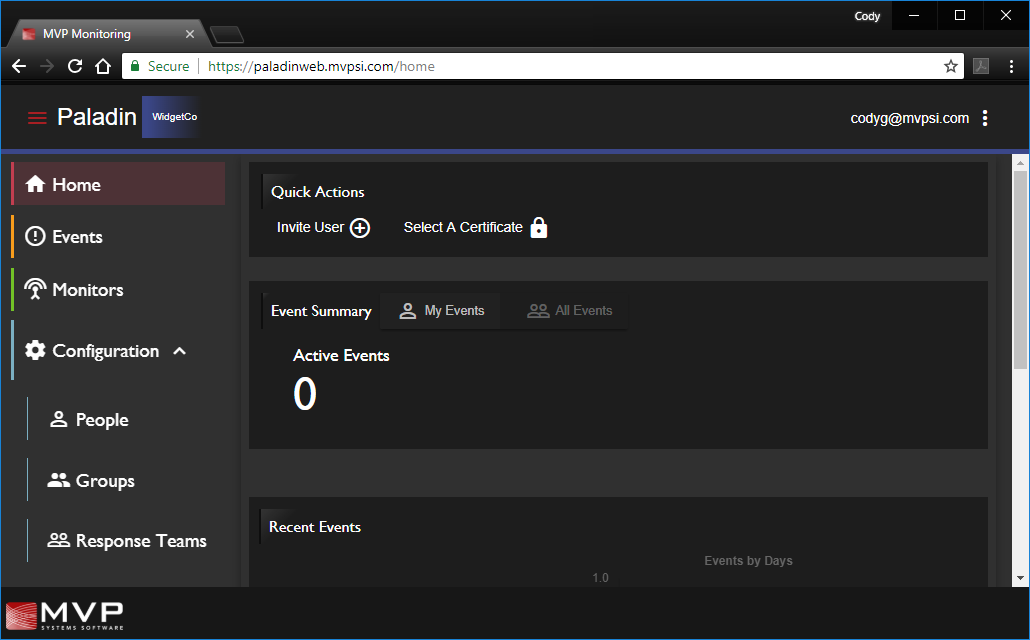1030x640 pixels.
Task: Click the page scrollbar down arrow
Action: [x=1020, y=578]
